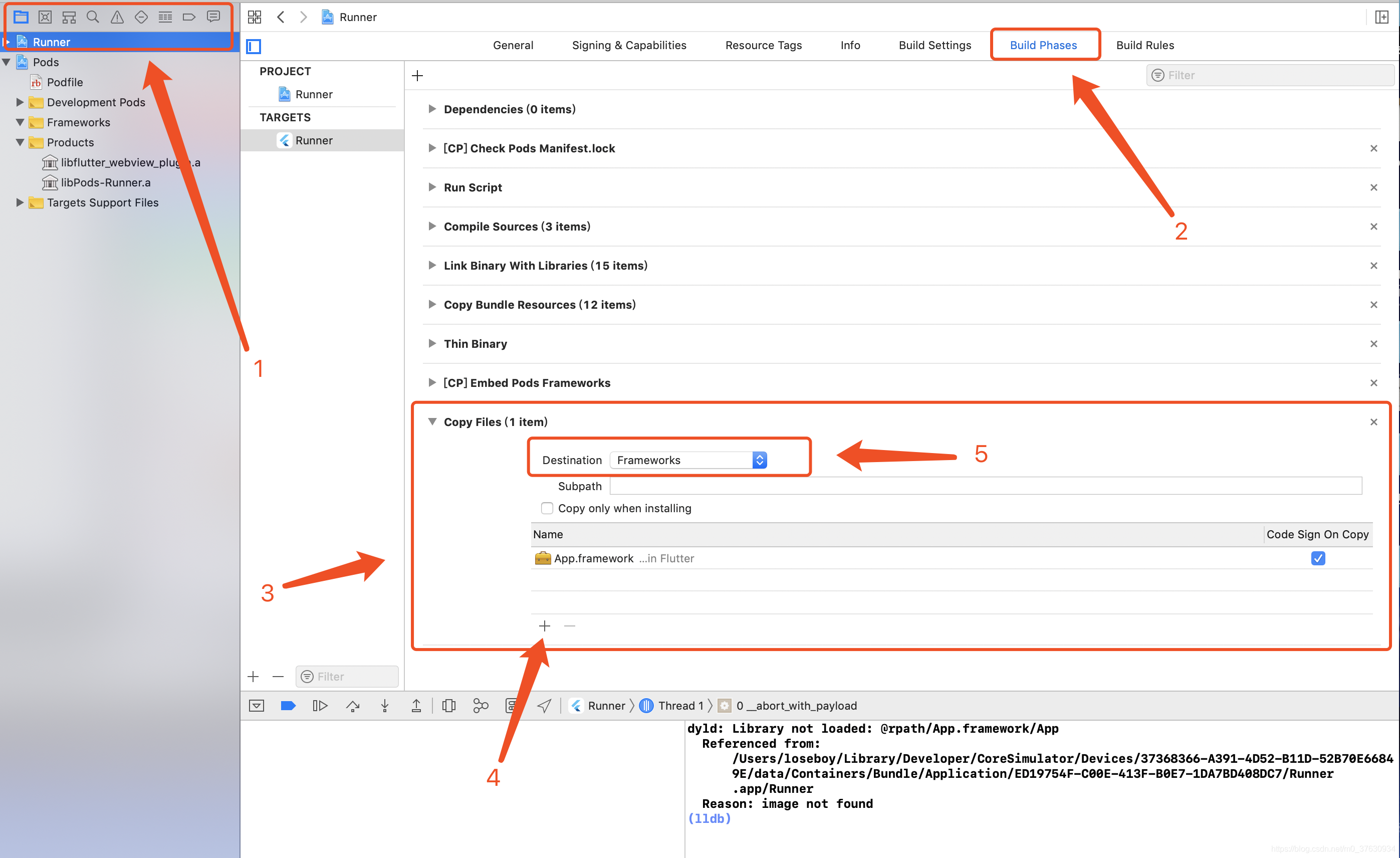Click the Step into debug icon
Screen dimensions: 1400x858
pos(385,706)
